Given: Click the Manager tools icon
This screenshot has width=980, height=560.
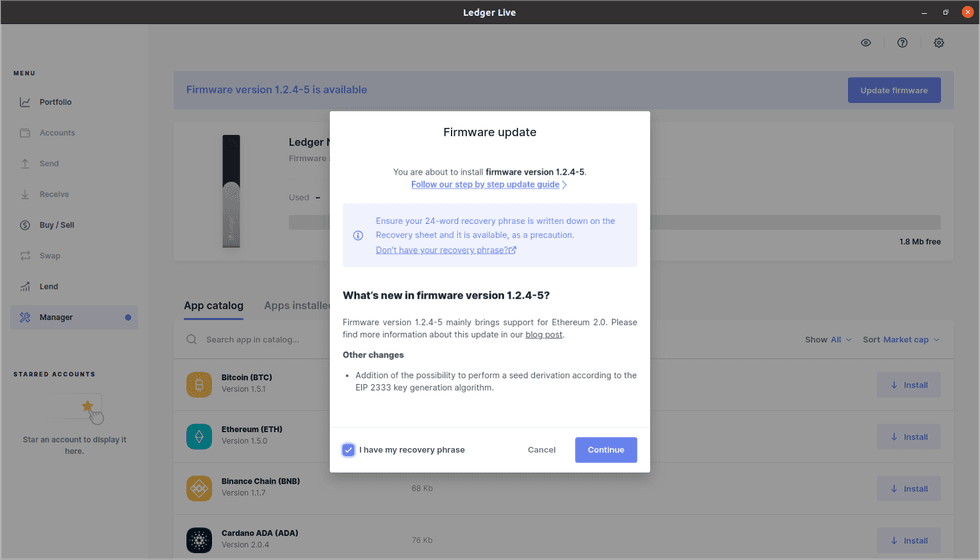Looking at the screenshot, I should (x=25, y=317).
